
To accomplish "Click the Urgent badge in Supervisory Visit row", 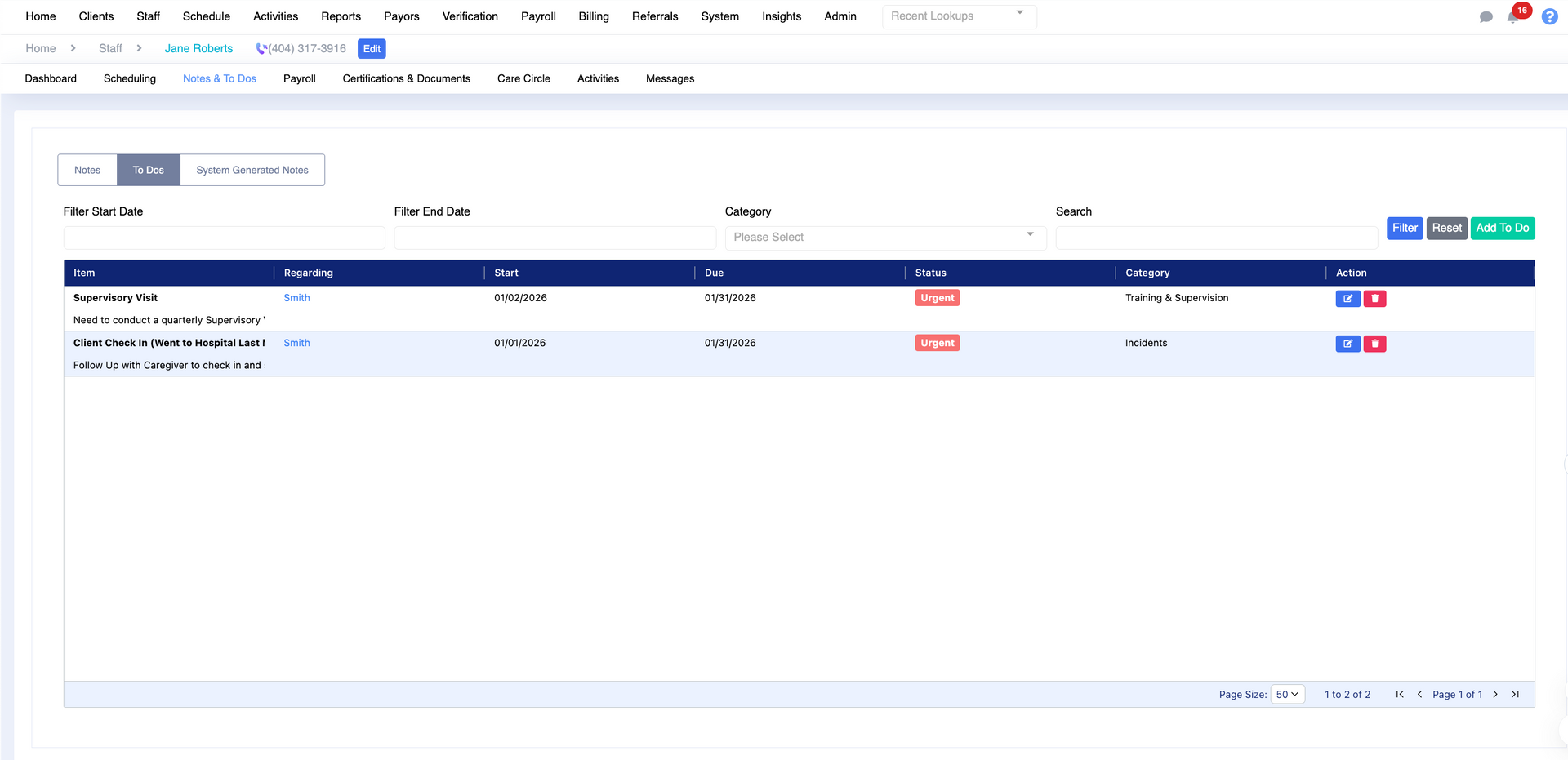I will tap(938, 298).
